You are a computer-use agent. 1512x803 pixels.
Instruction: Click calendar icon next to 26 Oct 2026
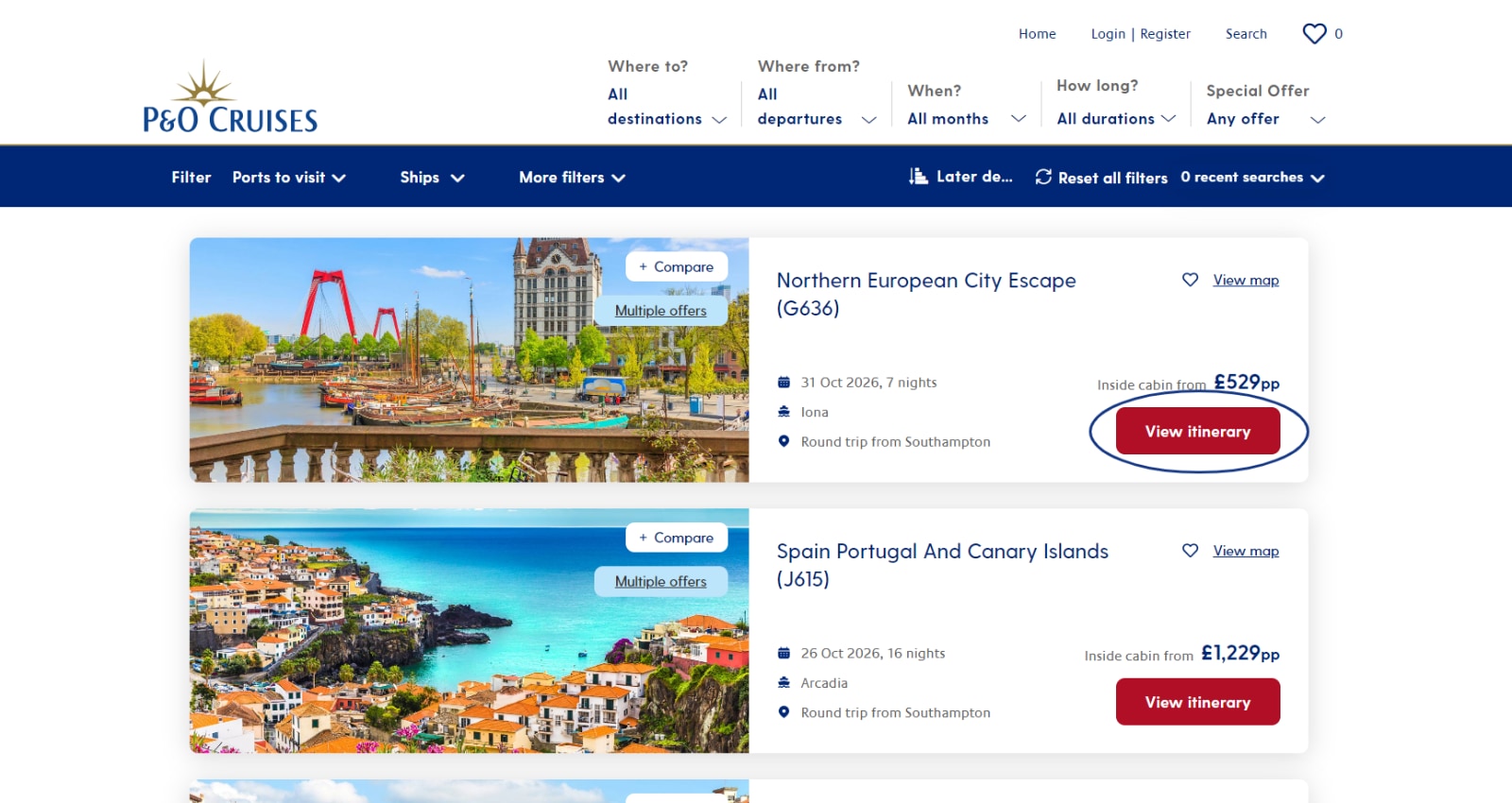coord(783,654)
